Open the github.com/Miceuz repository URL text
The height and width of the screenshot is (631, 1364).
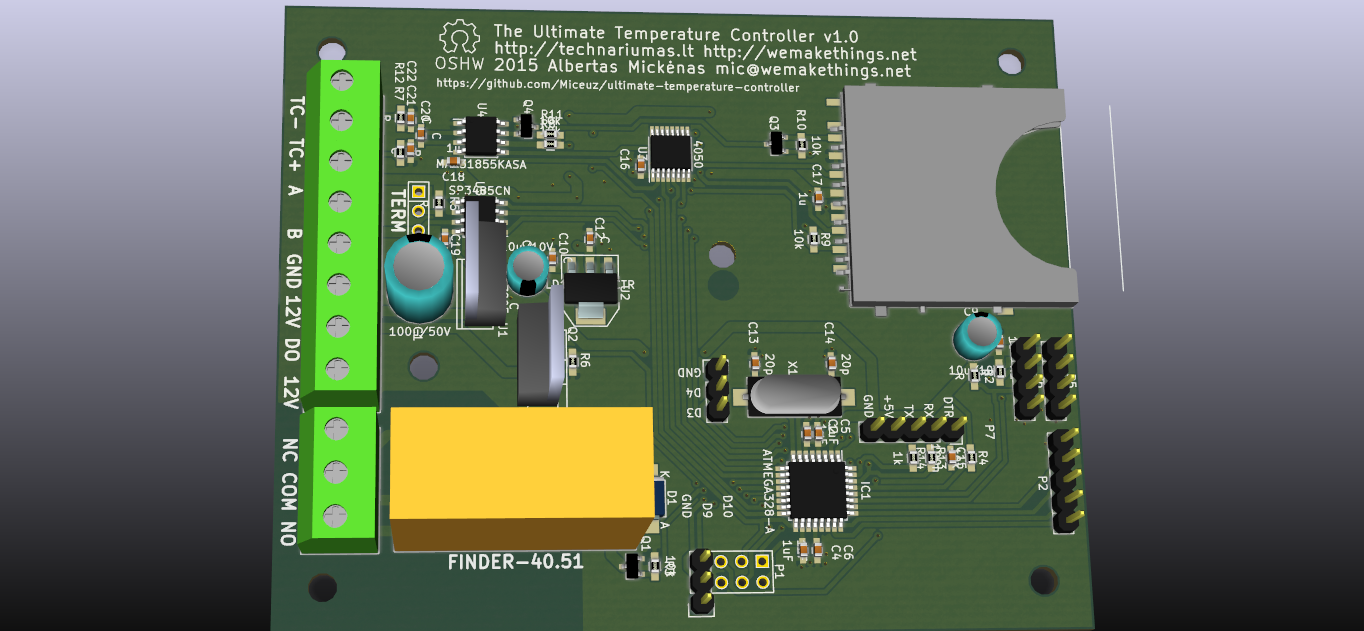(618, 87)
